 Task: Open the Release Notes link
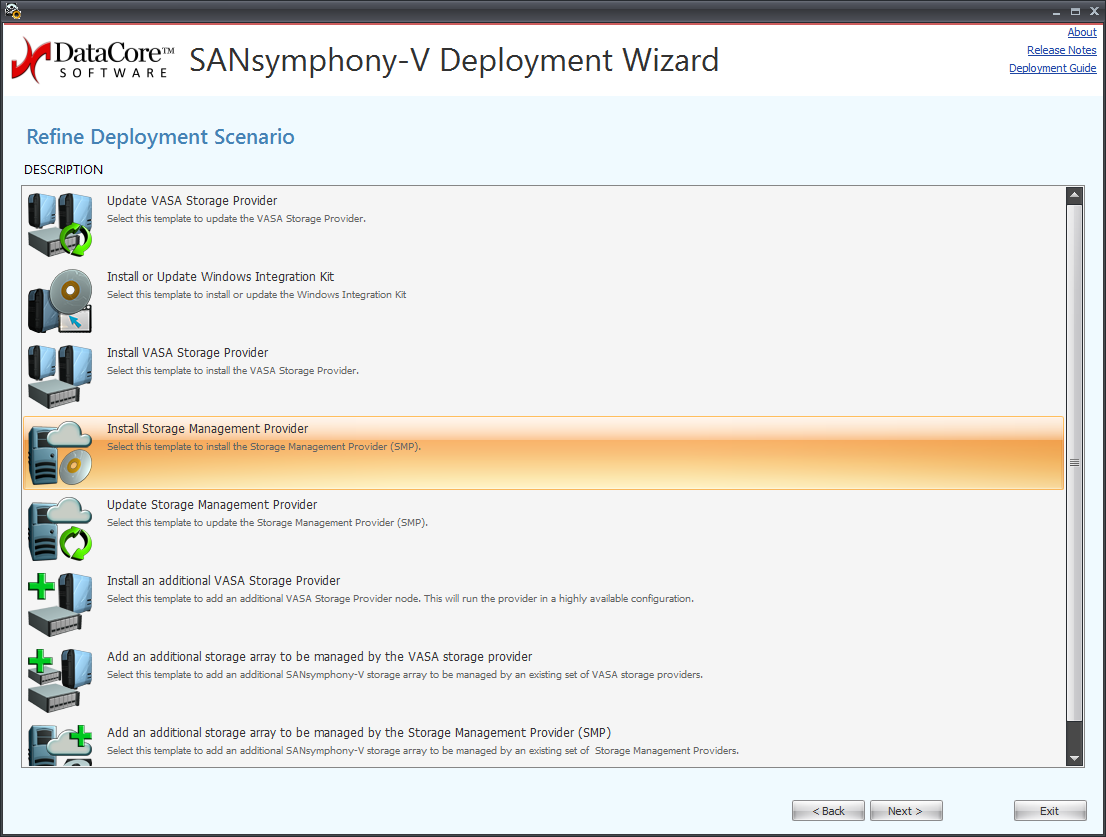(1061, 51)
